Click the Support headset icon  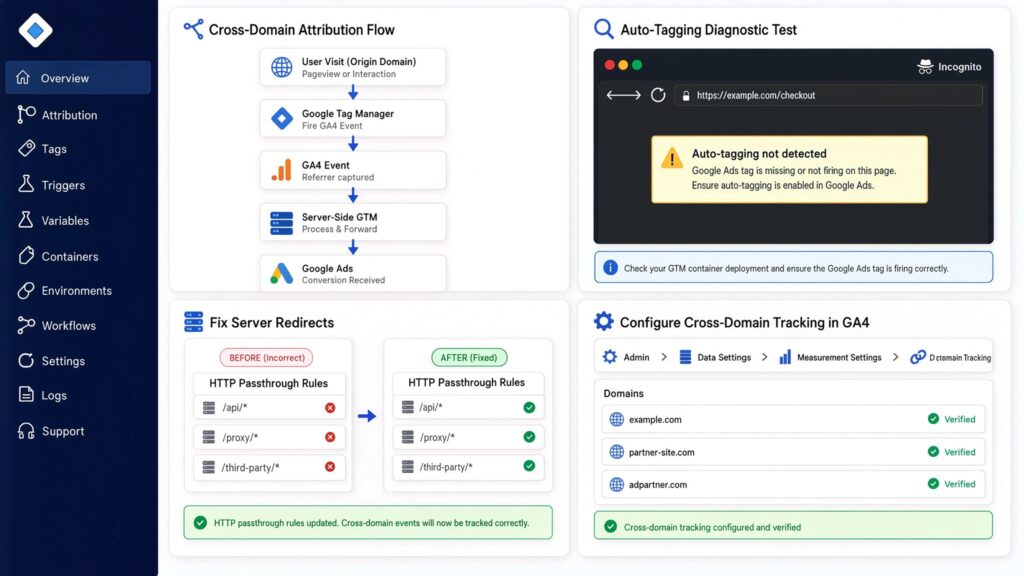click(x=26, y=430)
